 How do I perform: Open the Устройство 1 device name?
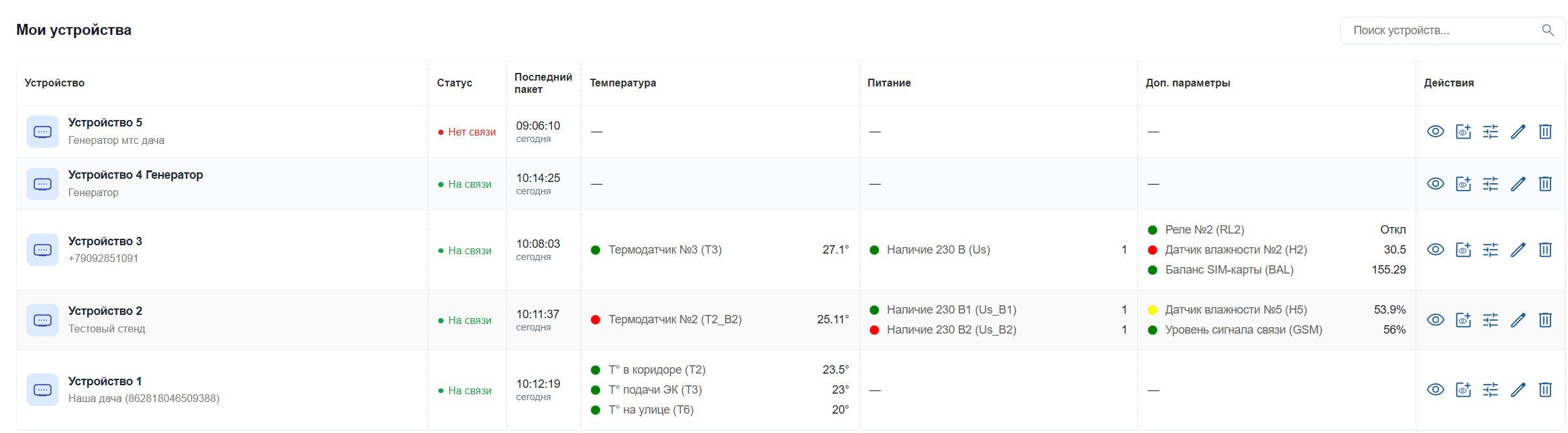[105, 381]
